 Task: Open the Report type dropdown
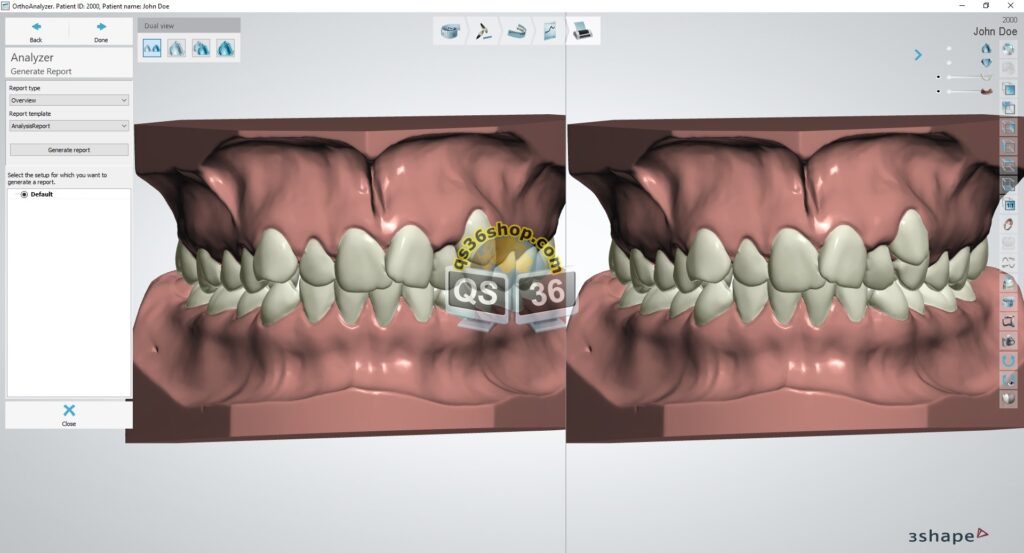pyautogui.click(x=68, y=100)
